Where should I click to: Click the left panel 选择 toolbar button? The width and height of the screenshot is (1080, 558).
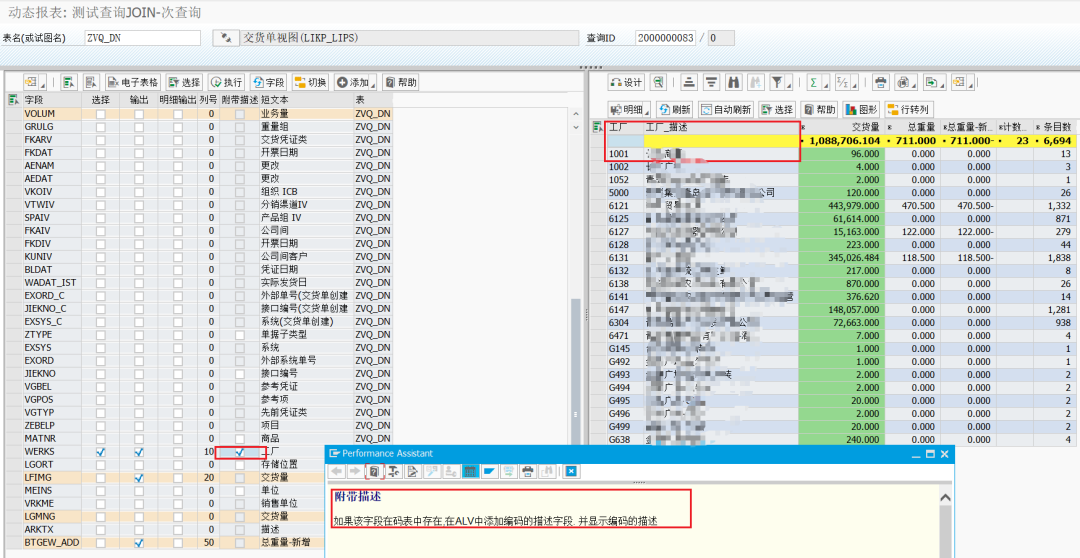pos(184,83)
